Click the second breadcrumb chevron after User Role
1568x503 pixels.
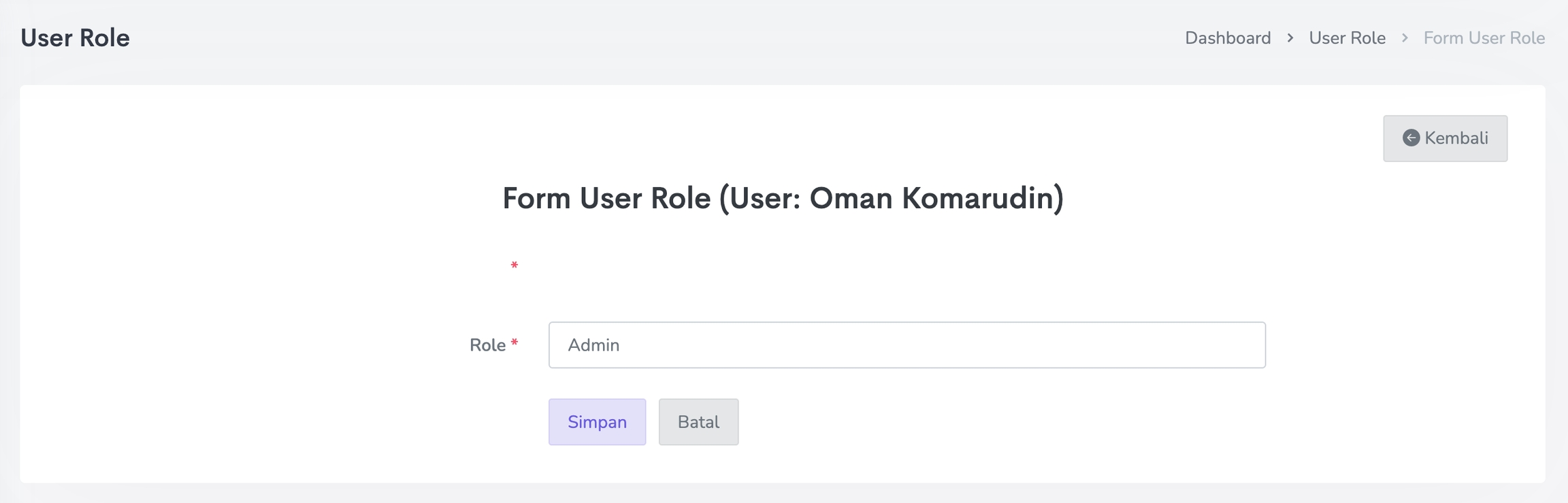tap(1405, 38)
